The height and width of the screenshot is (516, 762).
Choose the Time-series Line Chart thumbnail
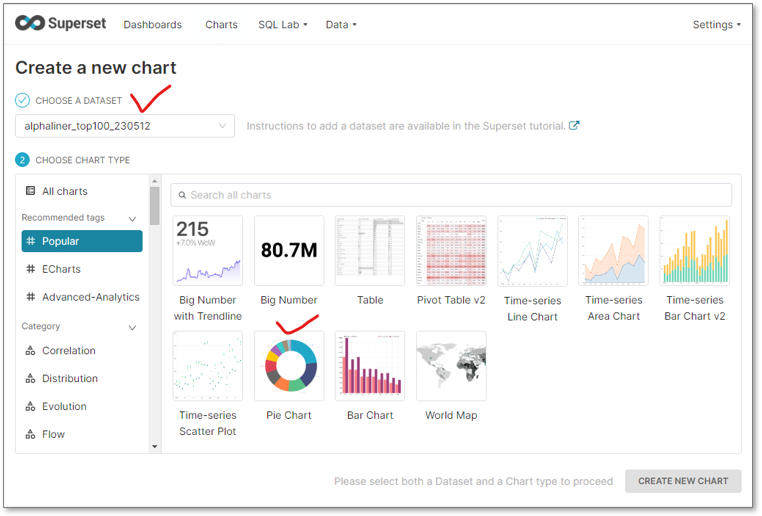533,251
